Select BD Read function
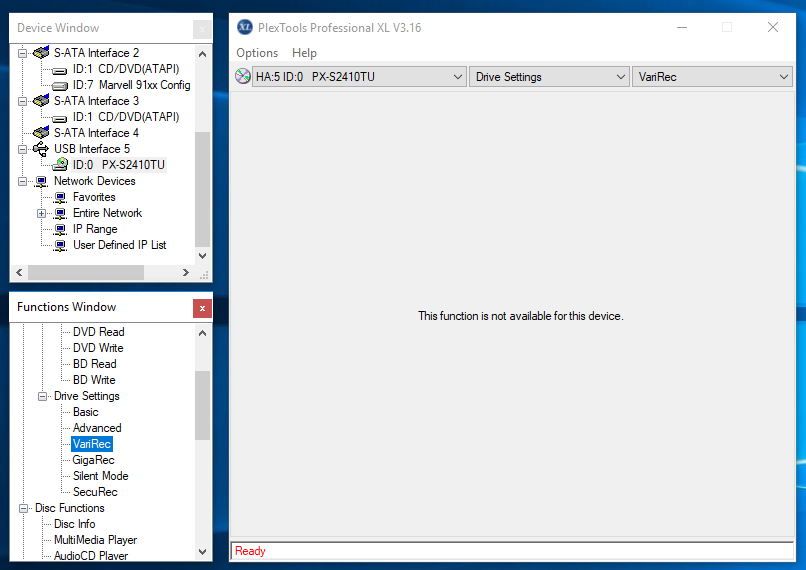This screenshot has width=806, height=570. pos(95,363)
